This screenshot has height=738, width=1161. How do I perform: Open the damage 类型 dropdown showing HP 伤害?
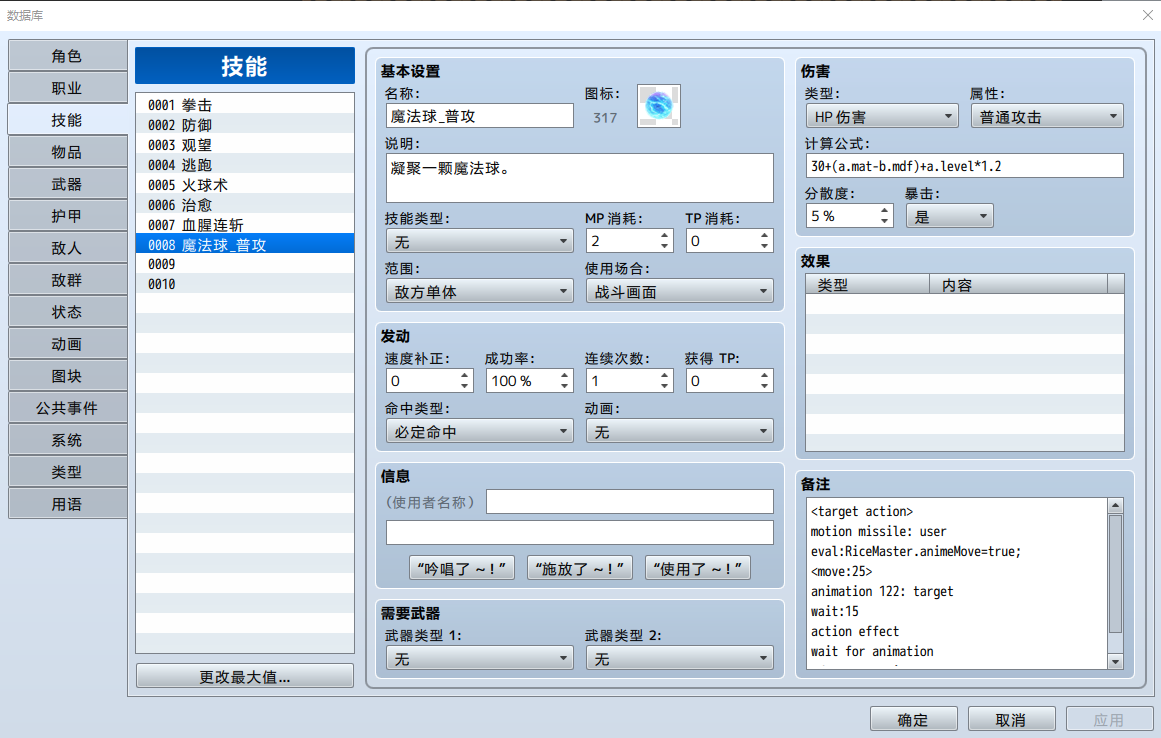click(x=882, y=116)
